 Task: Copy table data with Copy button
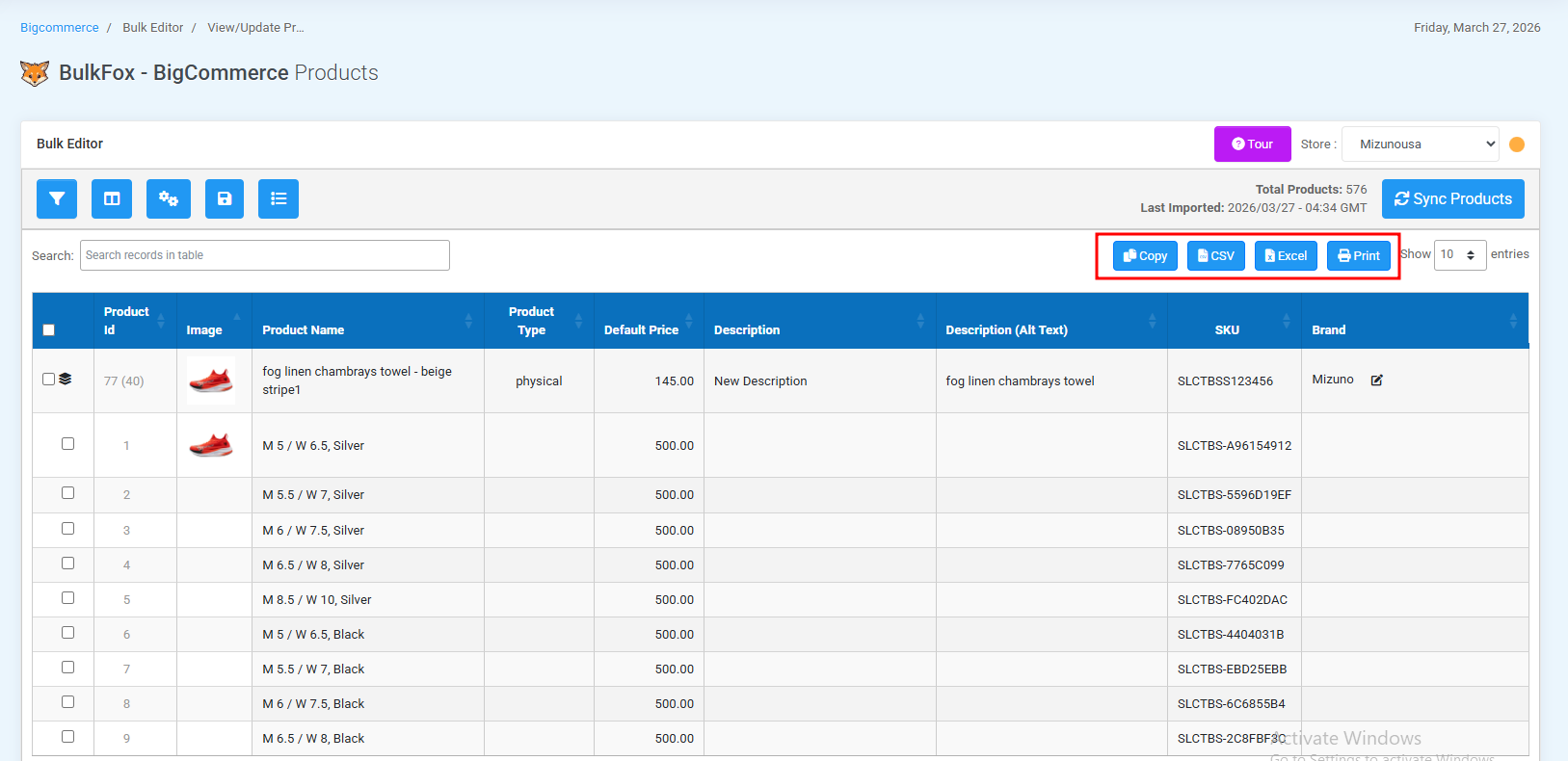click(x=1145, y=255)
